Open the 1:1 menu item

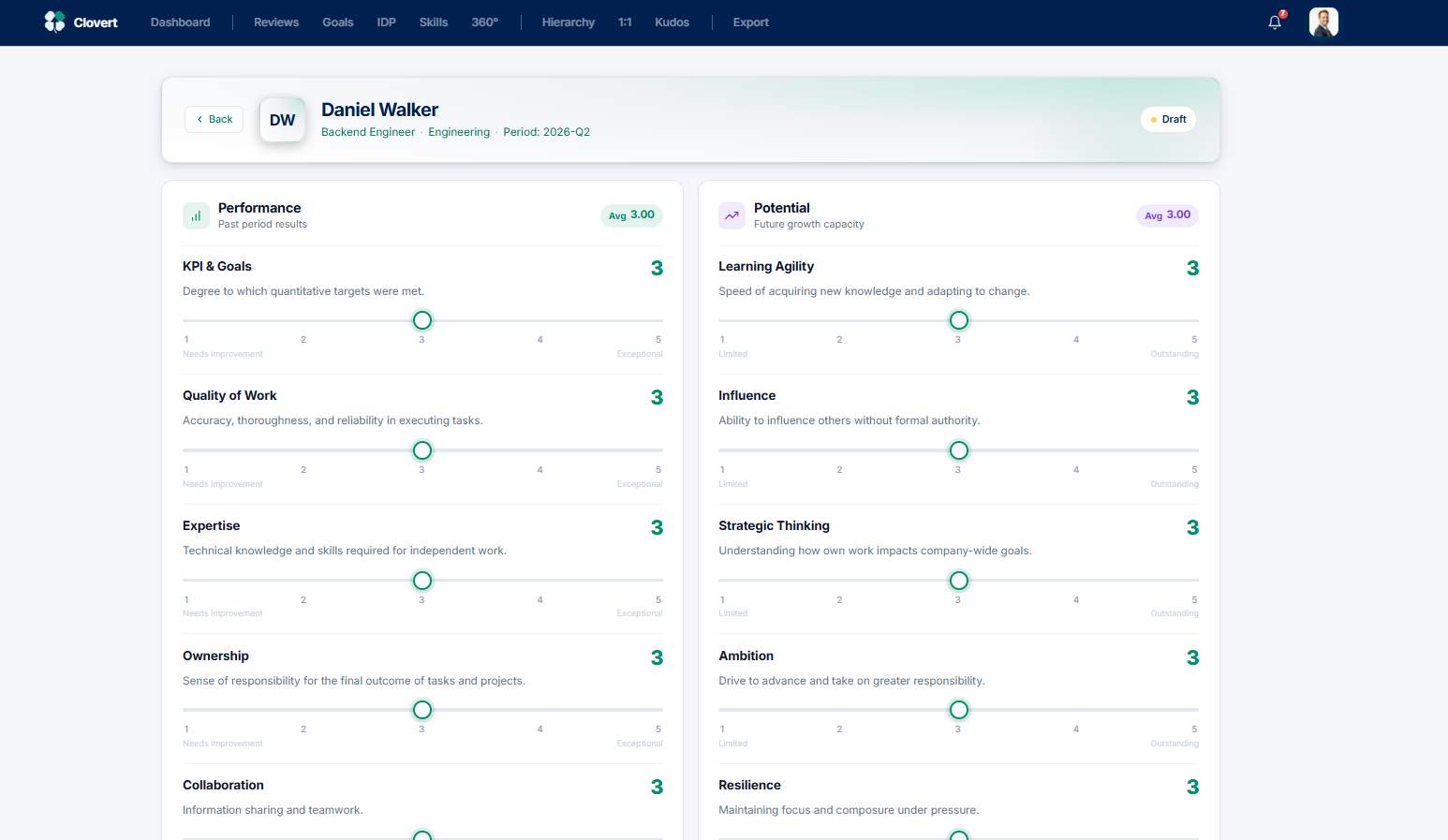[625, 22]
